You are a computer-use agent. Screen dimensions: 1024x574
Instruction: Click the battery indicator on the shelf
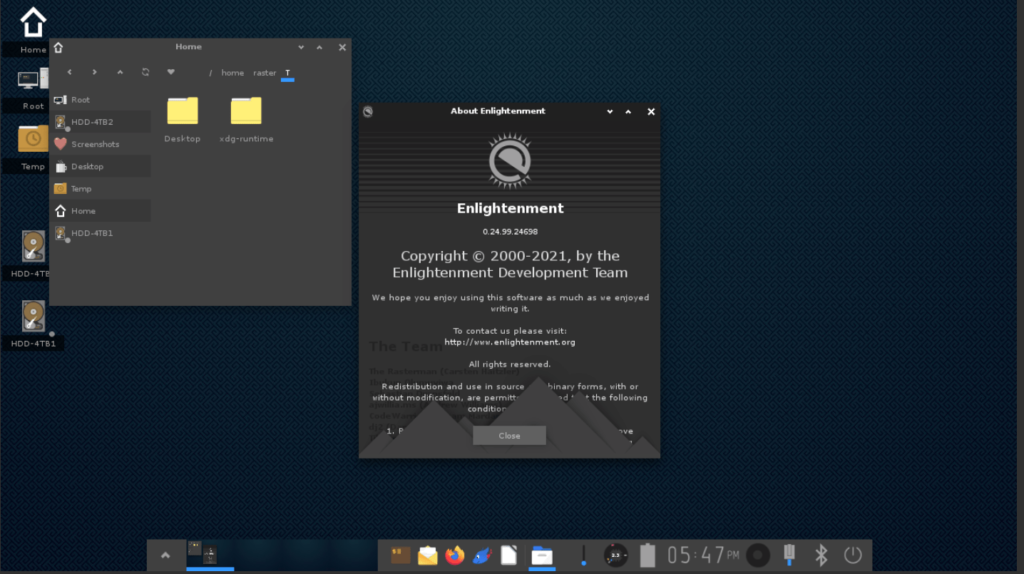647,555
